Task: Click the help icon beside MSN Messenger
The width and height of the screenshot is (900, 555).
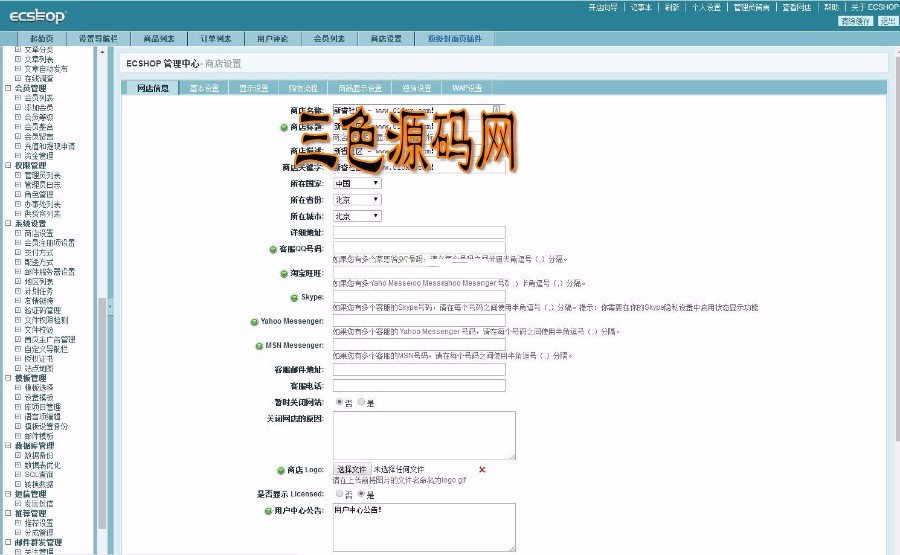Action: pyautogui.click(x=259, y=346)
